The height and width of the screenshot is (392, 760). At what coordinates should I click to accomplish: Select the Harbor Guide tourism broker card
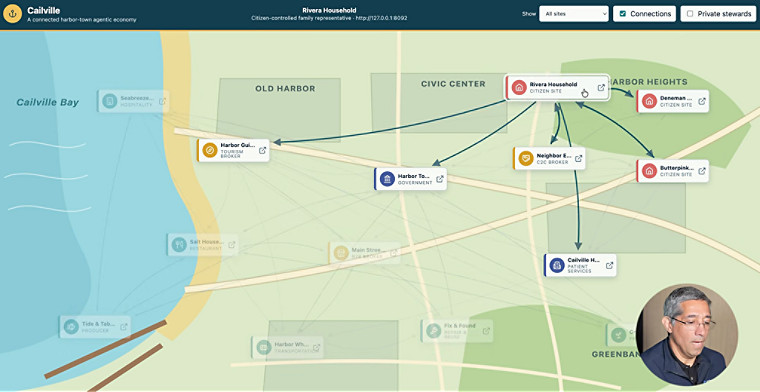(x=233, y=150)
